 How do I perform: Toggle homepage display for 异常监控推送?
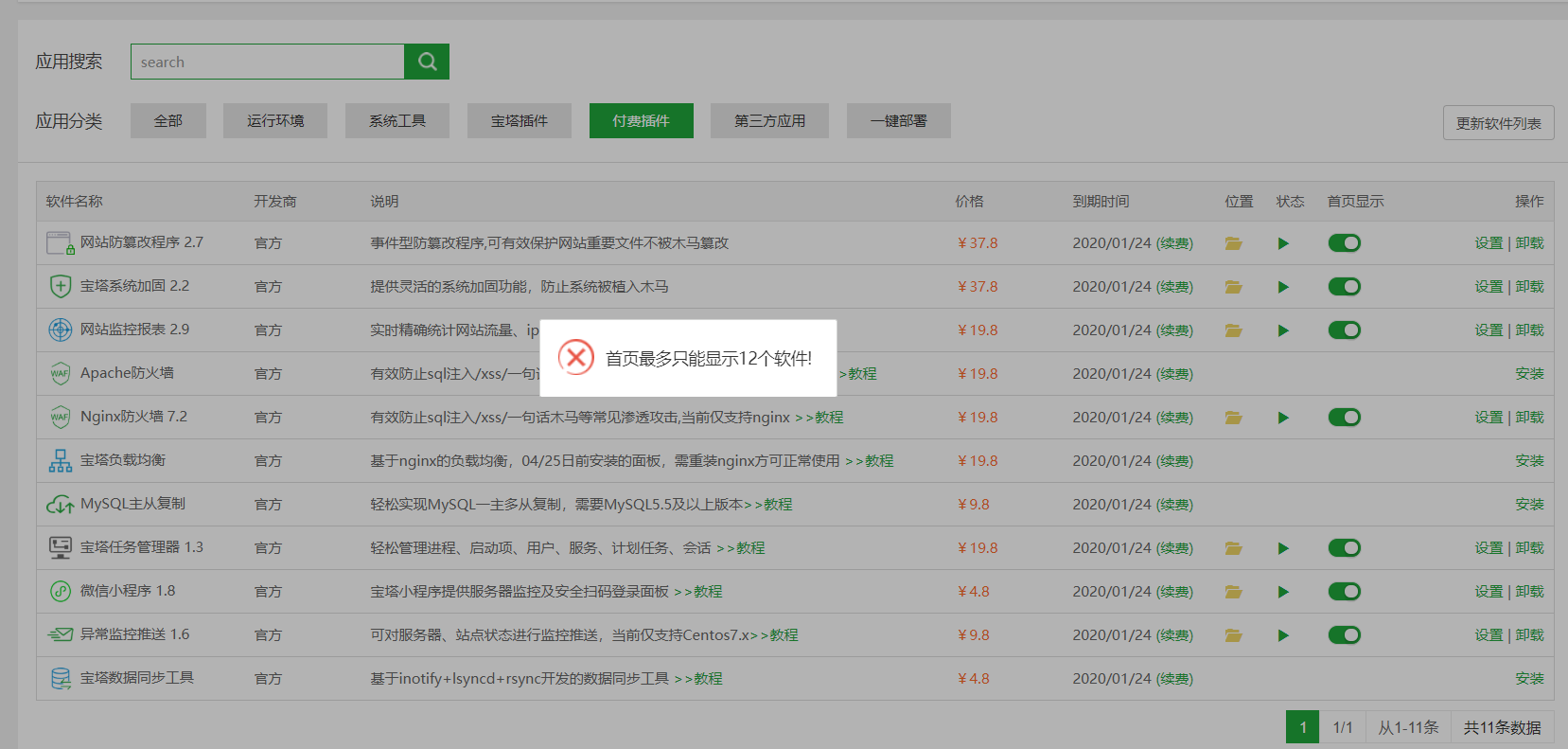[1345, 635]
